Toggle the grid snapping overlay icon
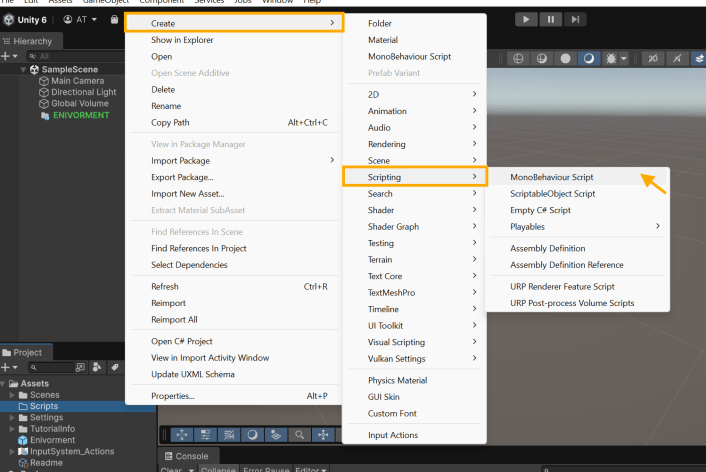706x472 pixels. [229, 435]
